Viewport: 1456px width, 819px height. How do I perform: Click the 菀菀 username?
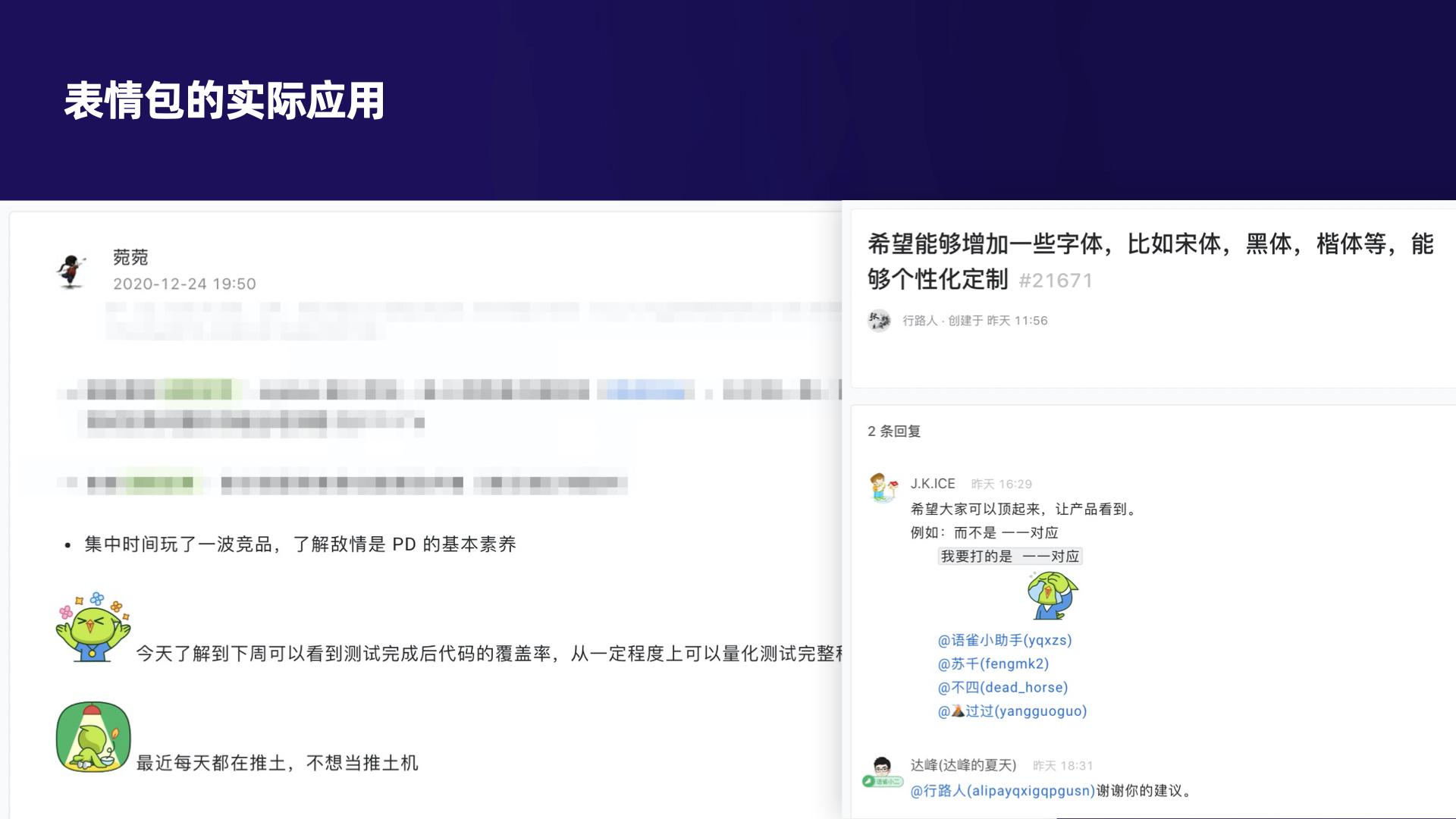(x=130, y=257)
